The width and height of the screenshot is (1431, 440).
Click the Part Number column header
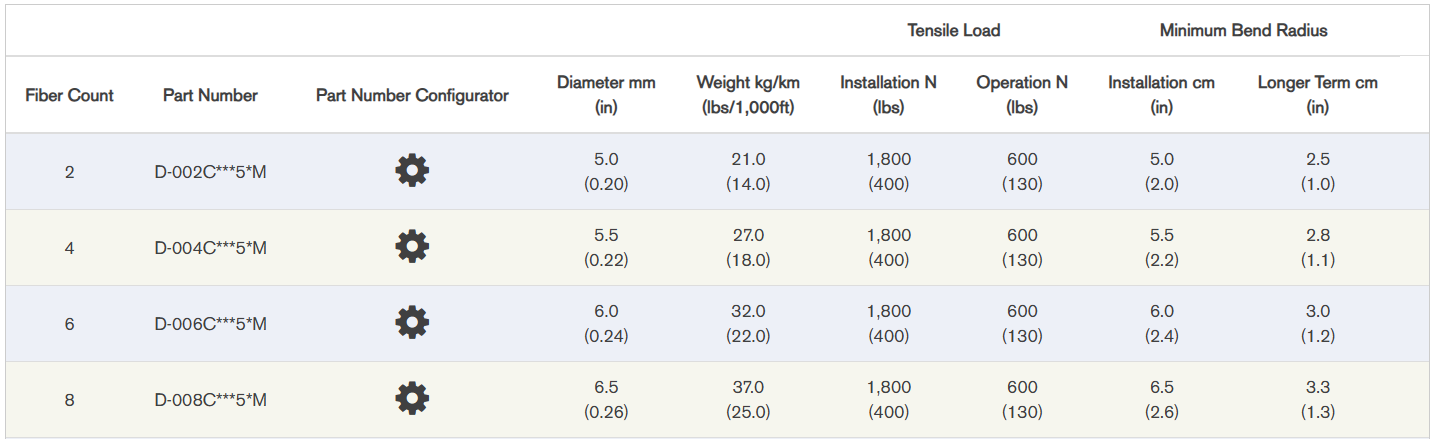(210, 95)
